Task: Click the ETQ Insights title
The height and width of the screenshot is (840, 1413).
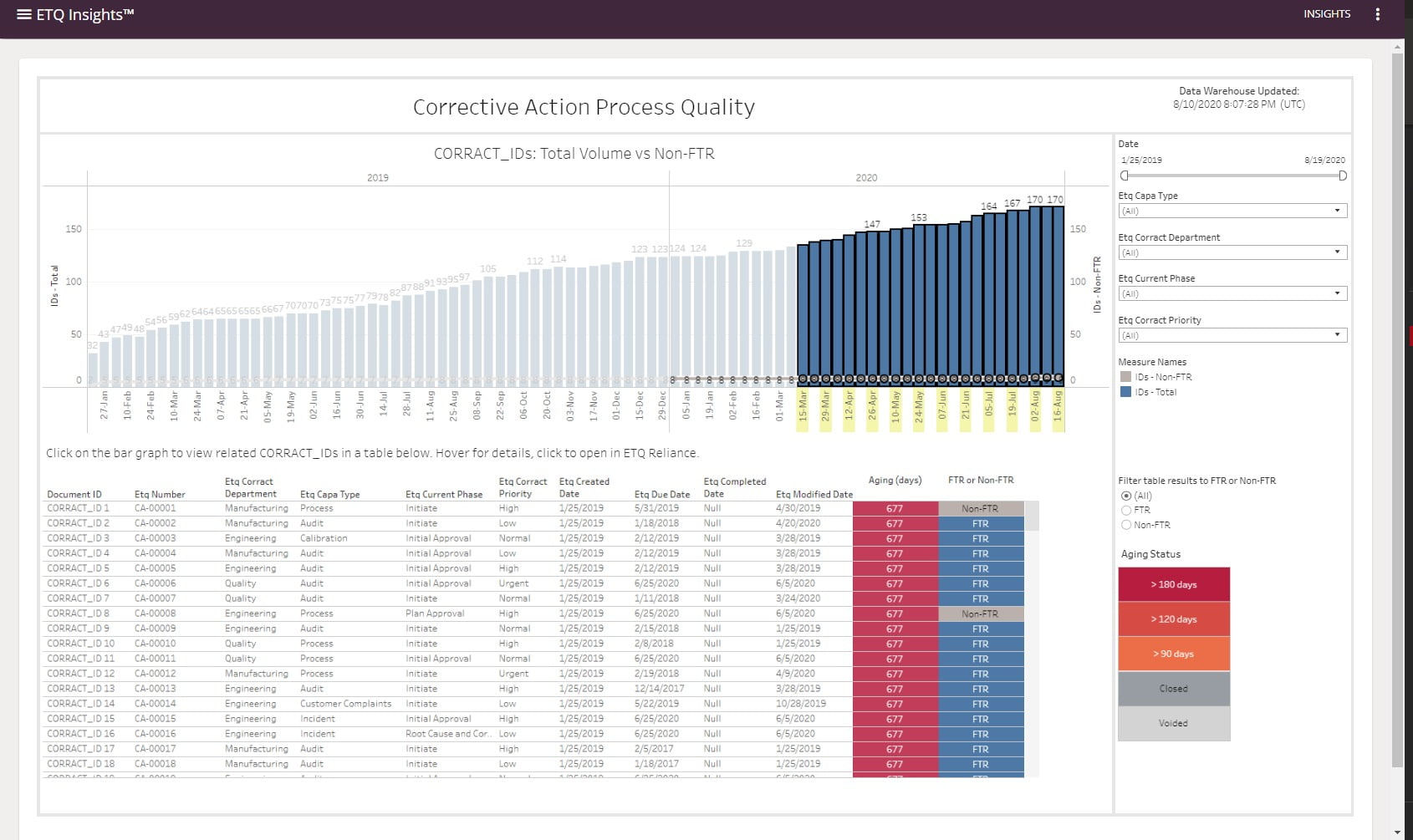Action: (x=85, y=14)
